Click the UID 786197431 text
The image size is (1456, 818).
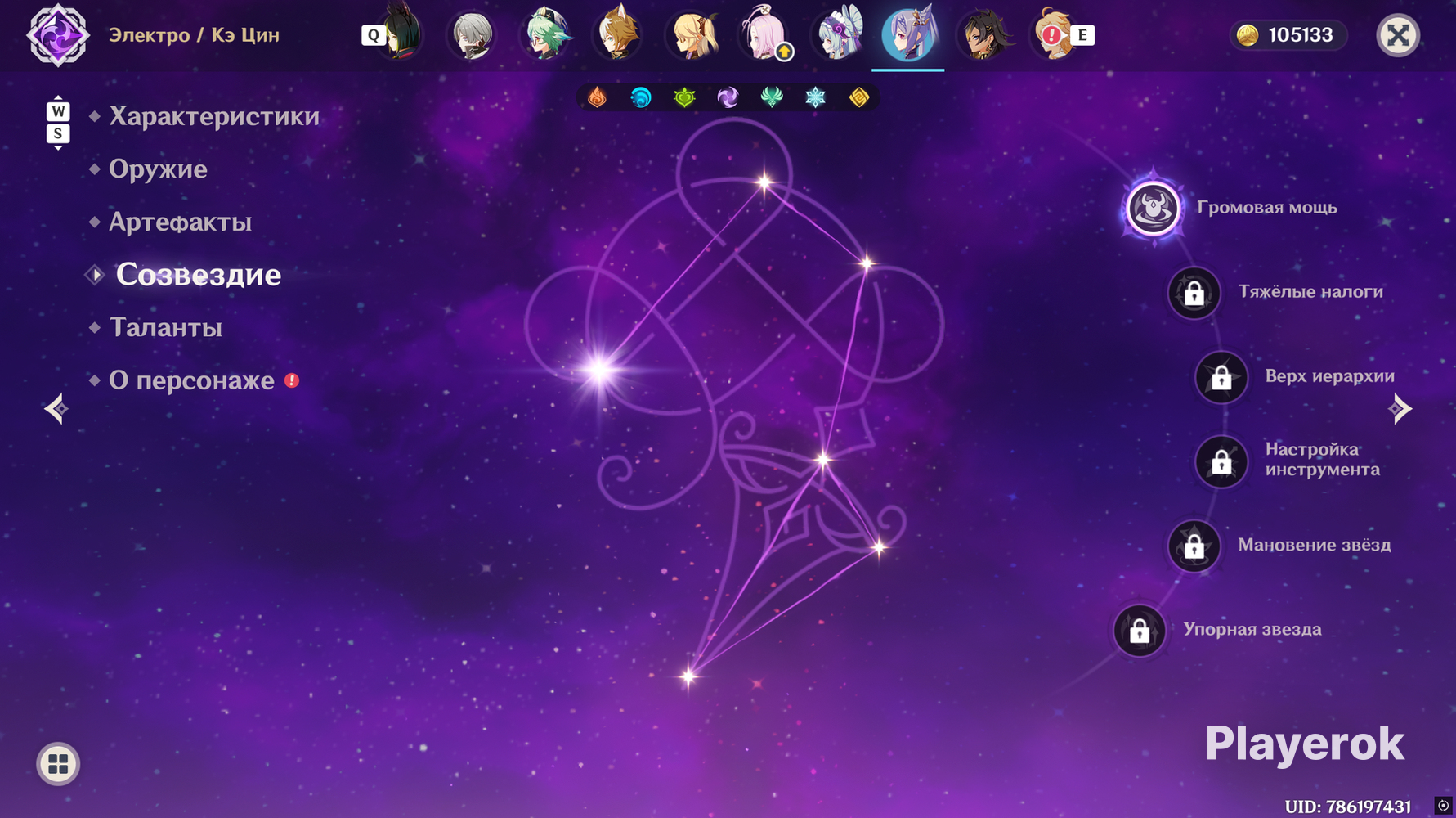click(1348, 807)
